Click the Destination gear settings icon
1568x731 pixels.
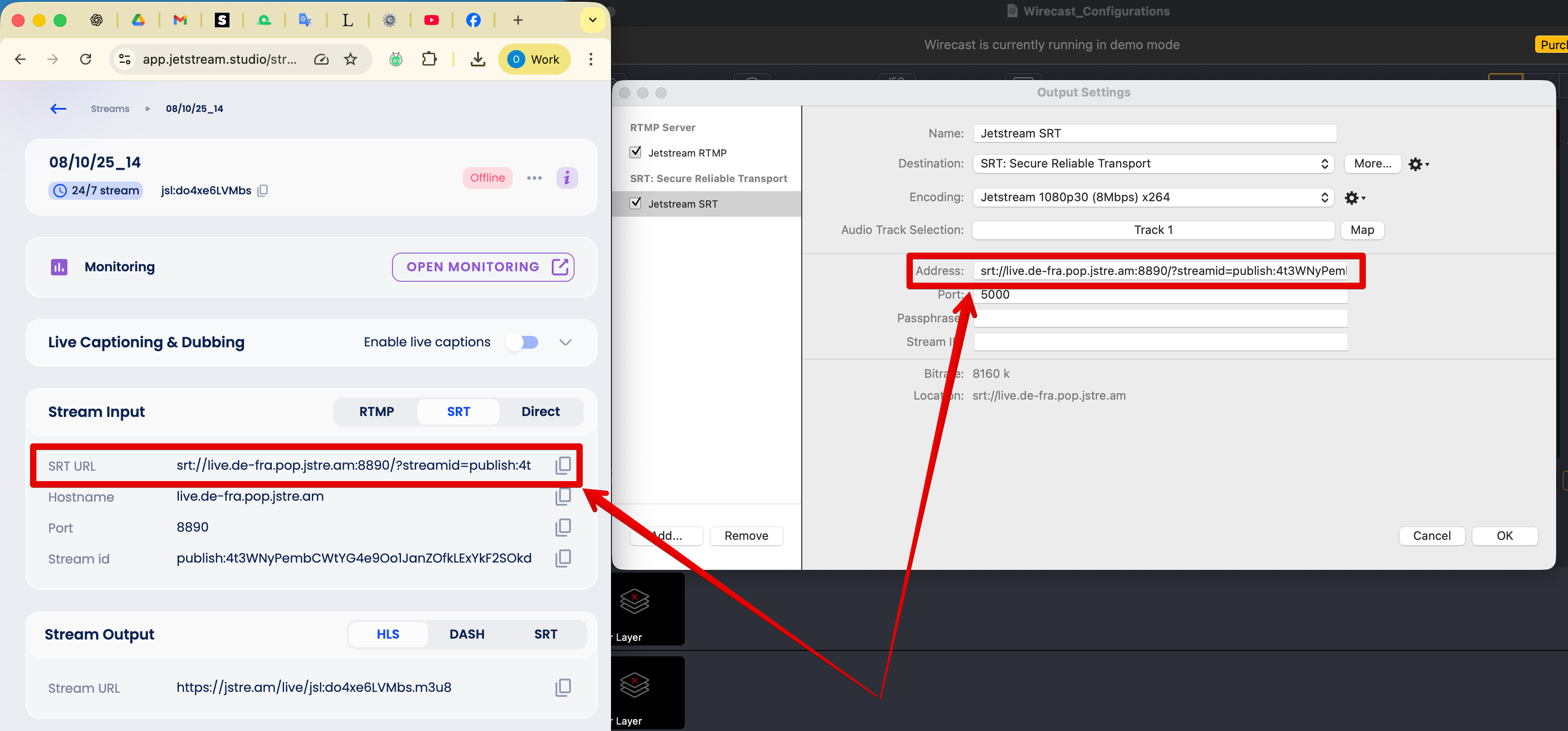1418,164
